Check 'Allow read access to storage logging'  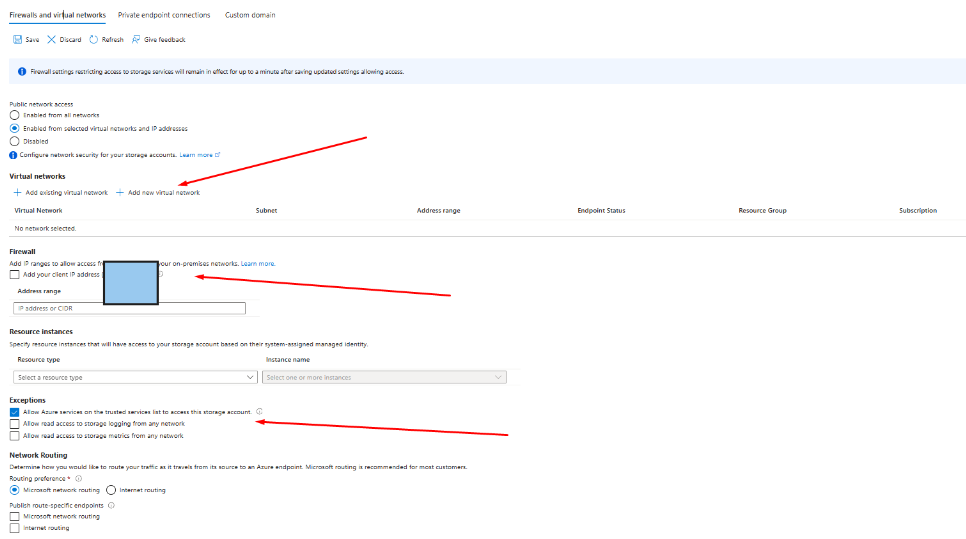click(x=14, y=424)
